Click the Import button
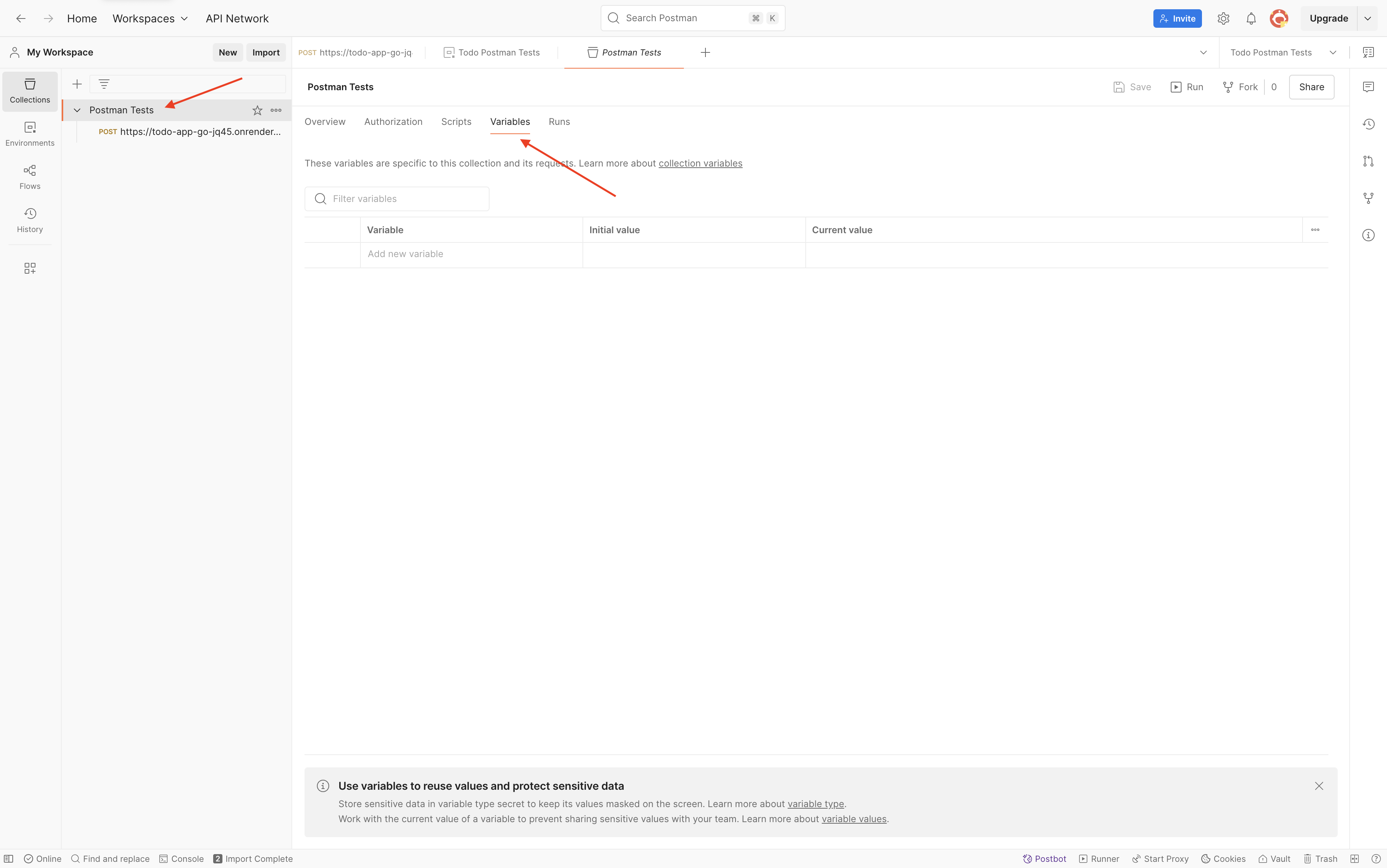The image size is (1387, 868). (x=266, y=52)
